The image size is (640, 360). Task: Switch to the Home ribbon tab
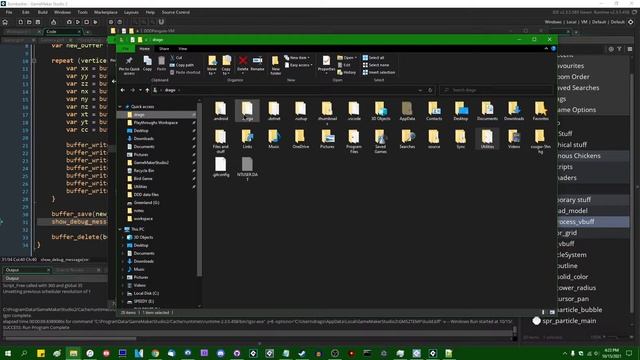point(144,49)
